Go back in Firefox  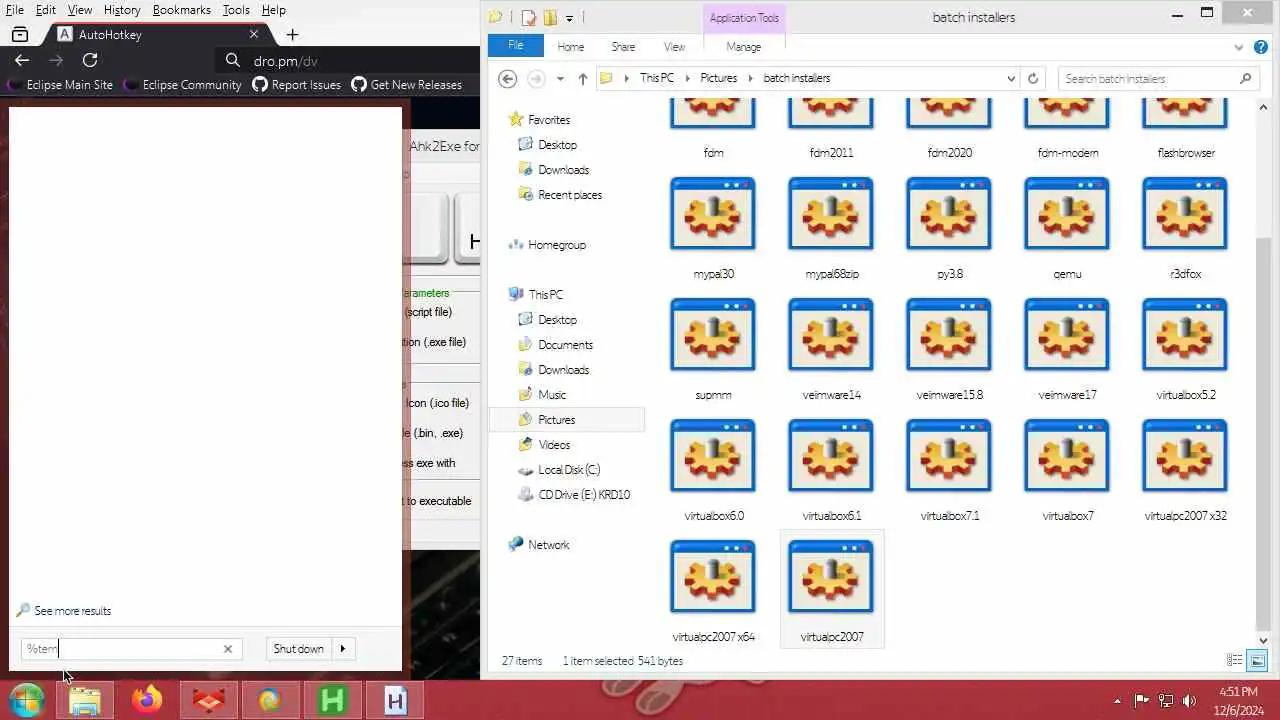(x=22, y=60)
